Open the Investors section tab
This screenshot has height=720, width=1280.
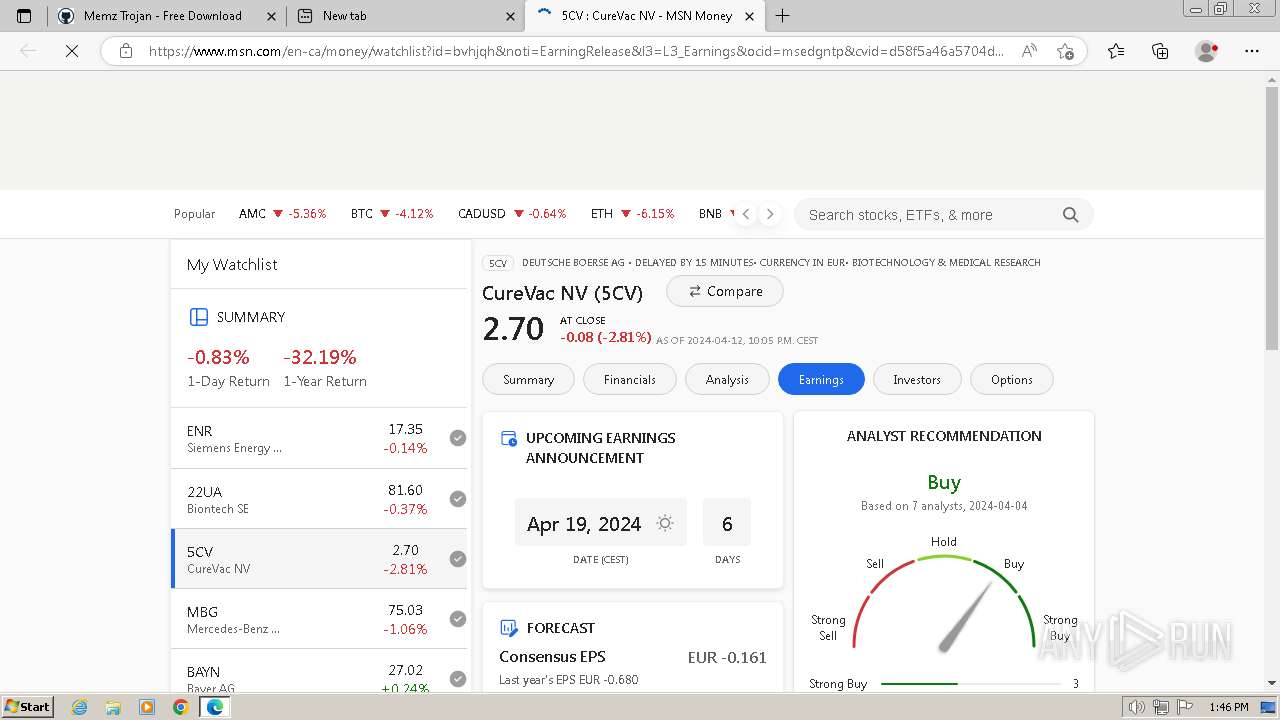(x=917, y=379)
